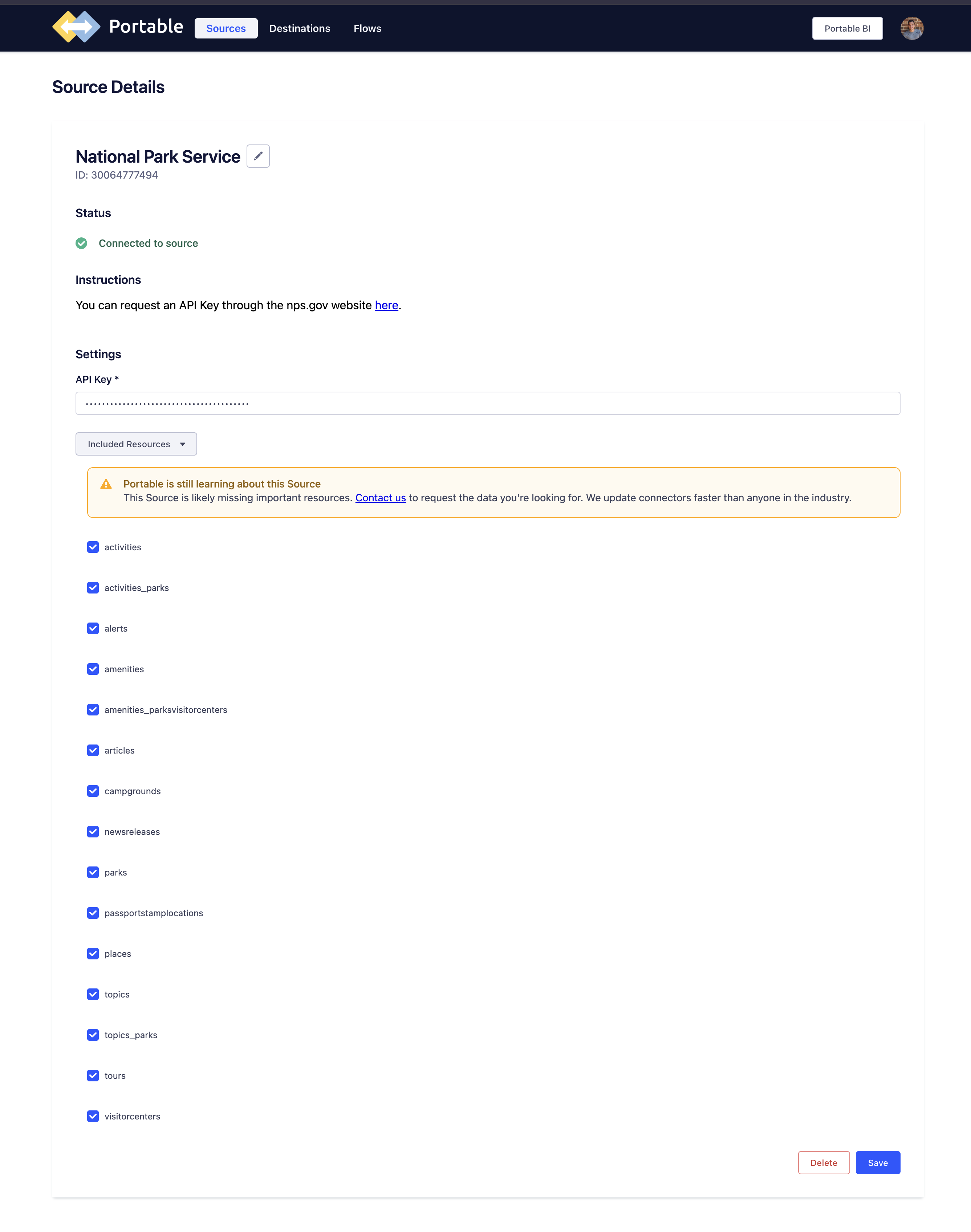The image size is (971, 1232).
Task: Click the Portable BI button
Action: [847, 28]
